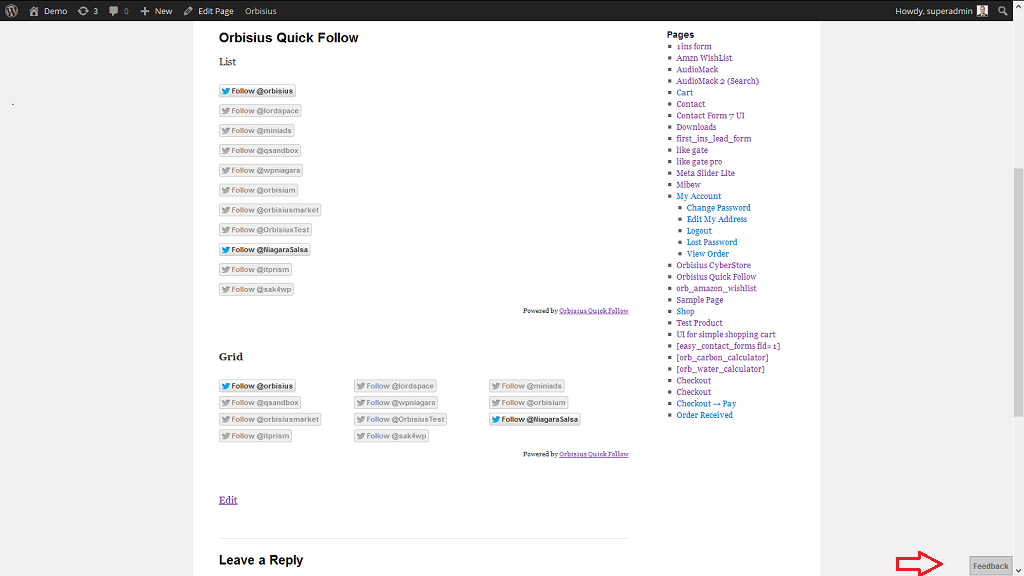Open the Meta Slider Lite link

point(705,173)
